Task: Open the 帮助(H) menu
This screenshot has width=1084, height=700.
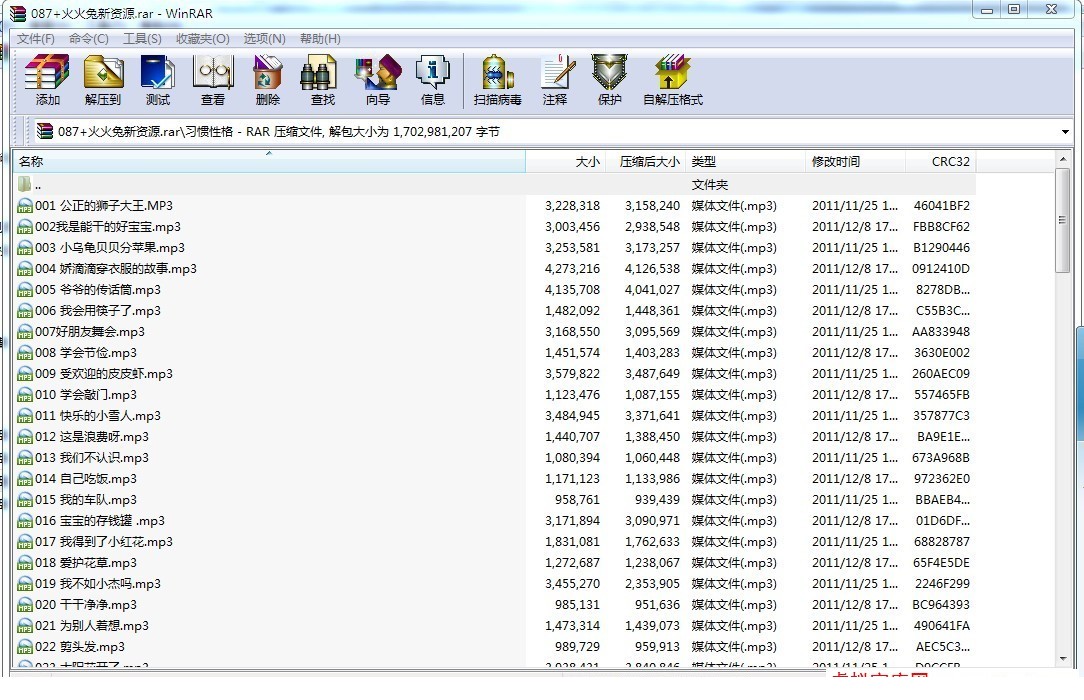Action: click(x=320, y=39)
